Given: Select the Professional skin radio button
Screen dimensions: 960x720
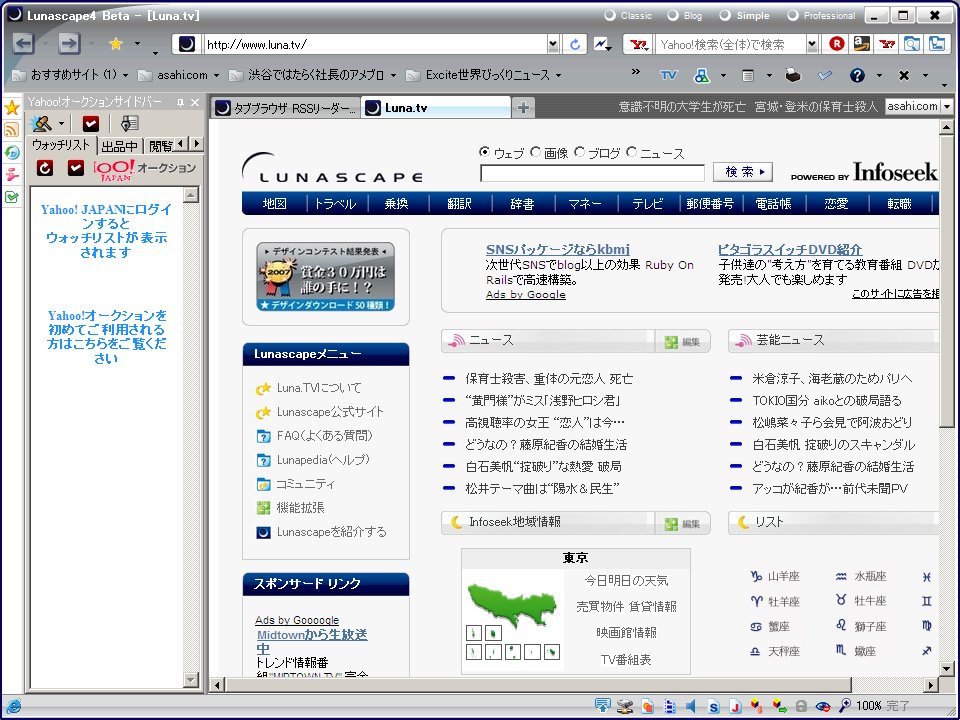Looking at the screenshot, I should [x=793, y=15].
